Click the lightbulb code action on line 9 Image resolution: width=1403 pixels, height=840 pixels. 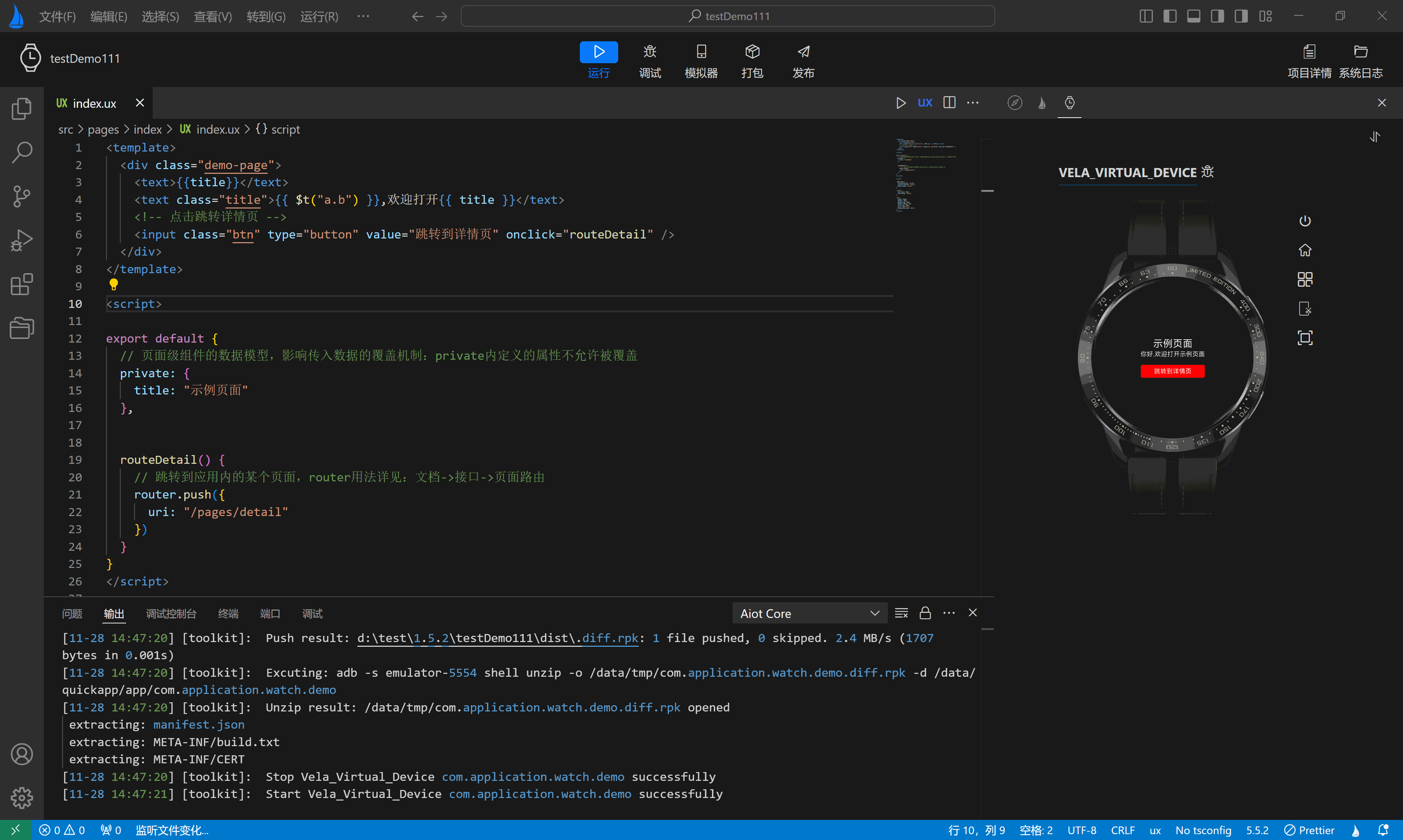coord(113,284)
